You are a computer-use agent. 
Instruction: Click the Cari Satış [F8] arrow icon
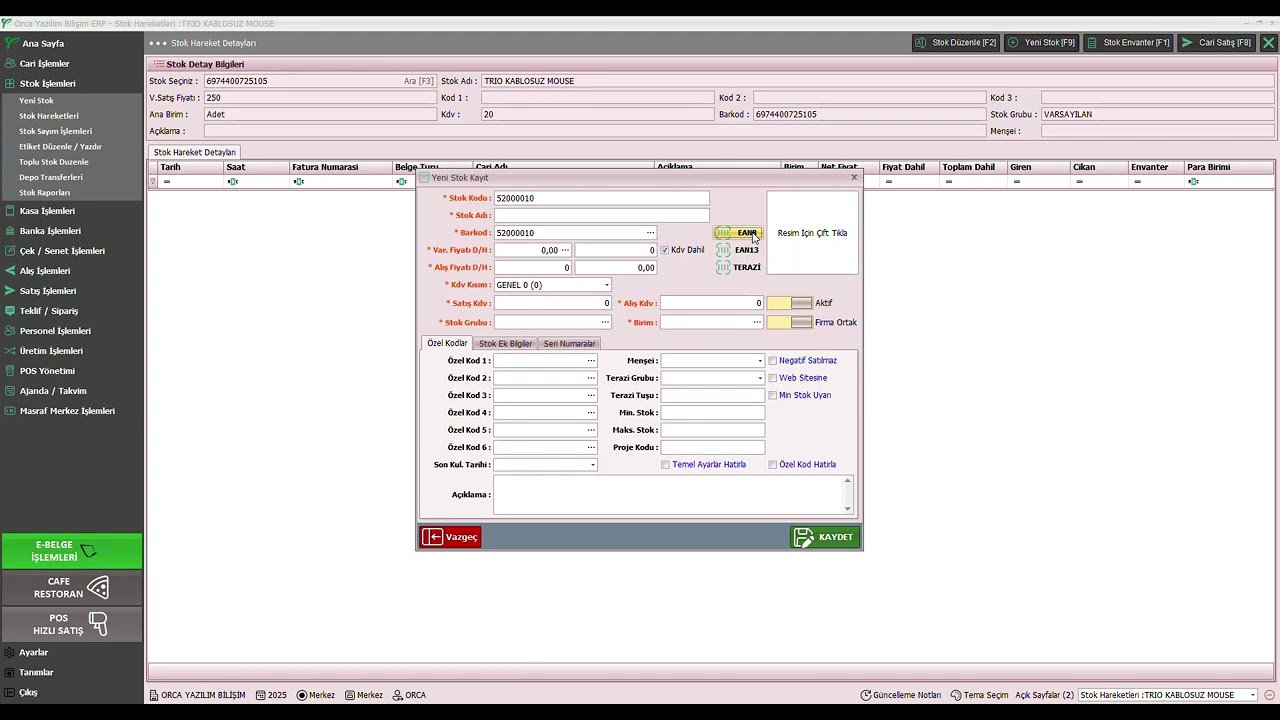point(1186,43)
